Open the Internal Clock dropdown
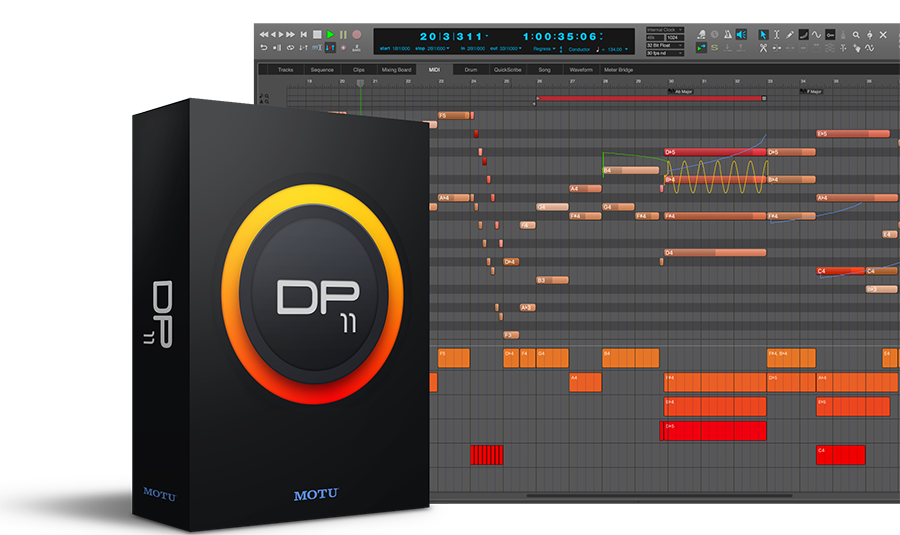This screenshot has height=535, width=900. tap(665, 31)
